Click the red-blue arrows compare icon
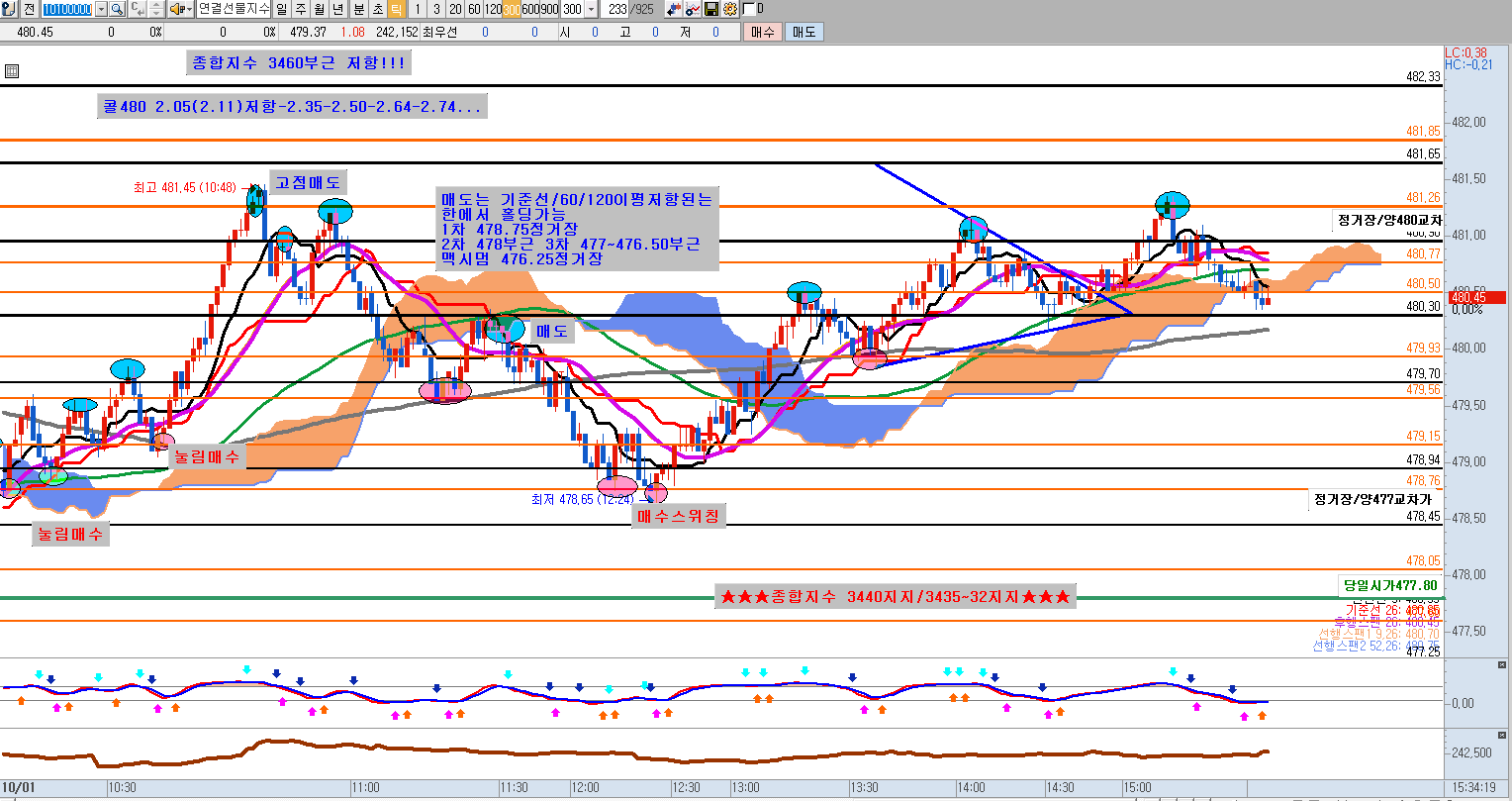 (673, 9)
